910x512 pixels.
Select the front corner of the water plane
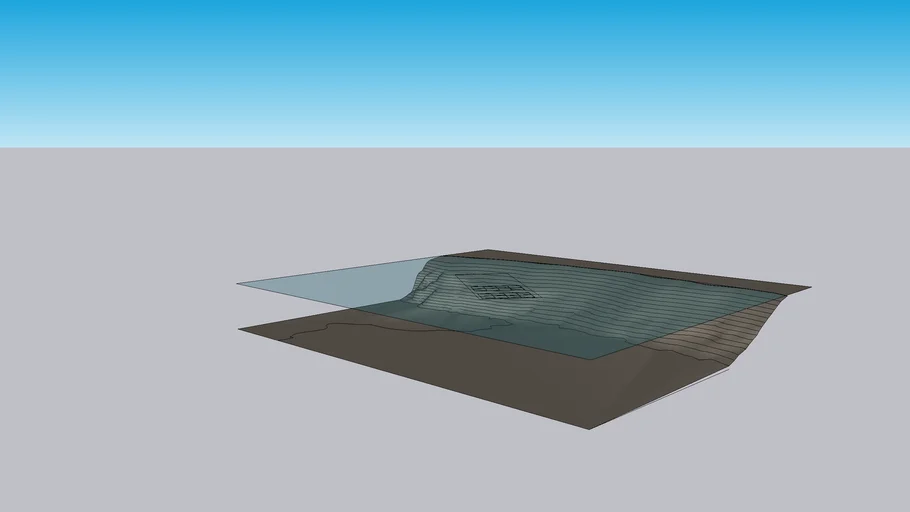[x=597, y=357]
